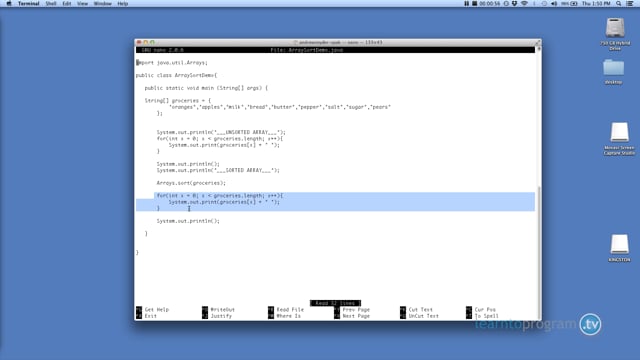640x360 pixels.
Task: Open the Window menu
Action: (x=102, y=4)
